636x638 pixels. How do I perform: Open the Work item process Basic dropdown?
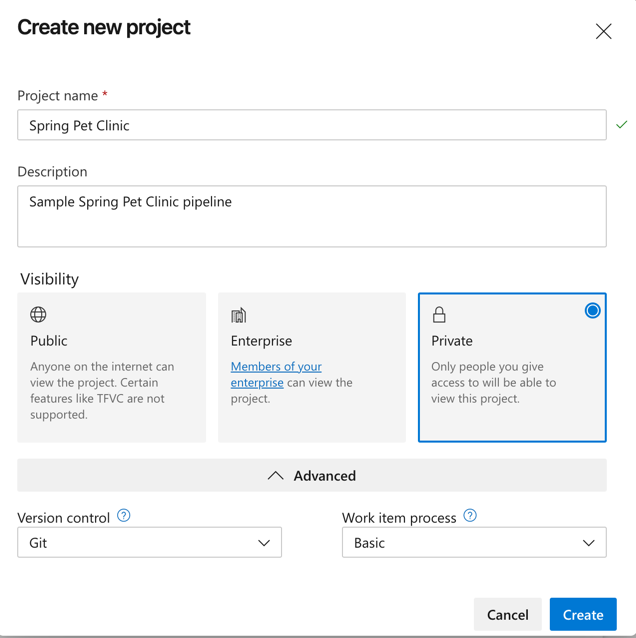474,543
